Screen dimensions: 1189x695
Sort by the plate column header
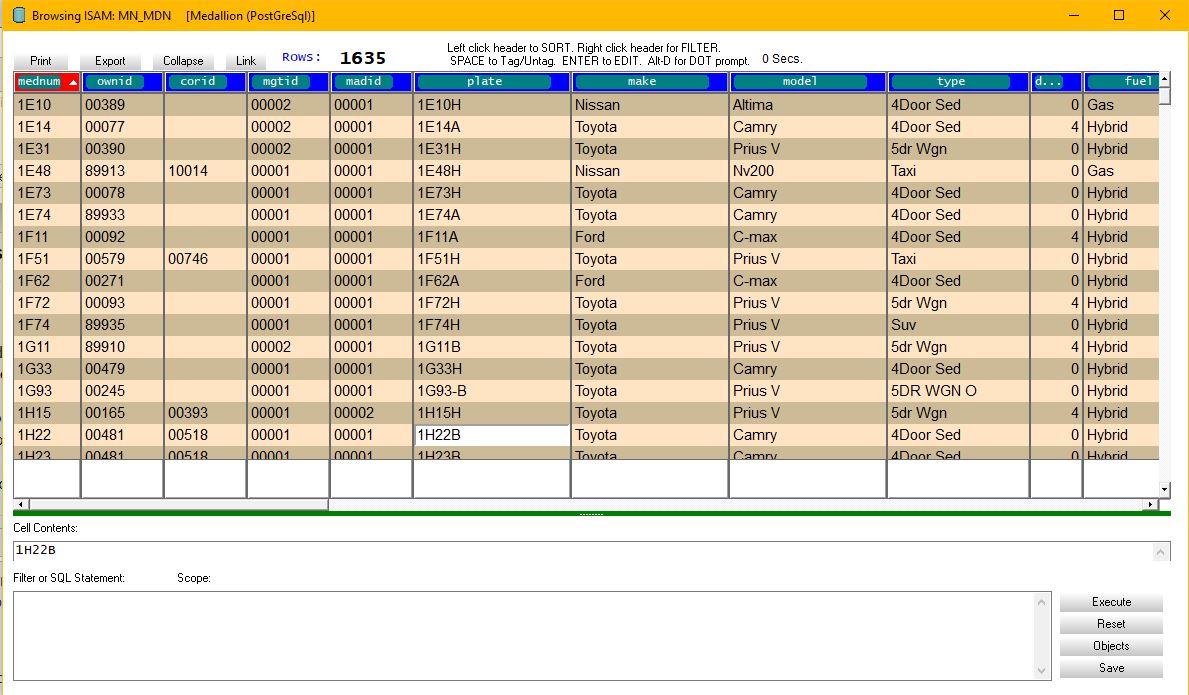[x=484, y=82]
